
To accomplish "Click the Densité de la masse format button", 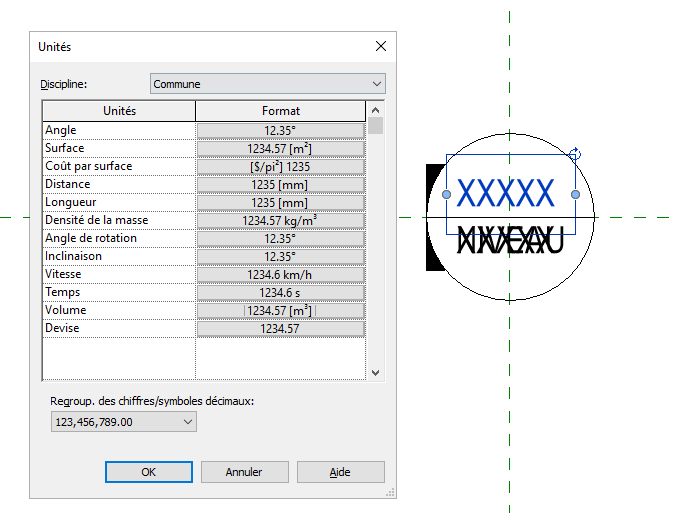I will (281, 221).
